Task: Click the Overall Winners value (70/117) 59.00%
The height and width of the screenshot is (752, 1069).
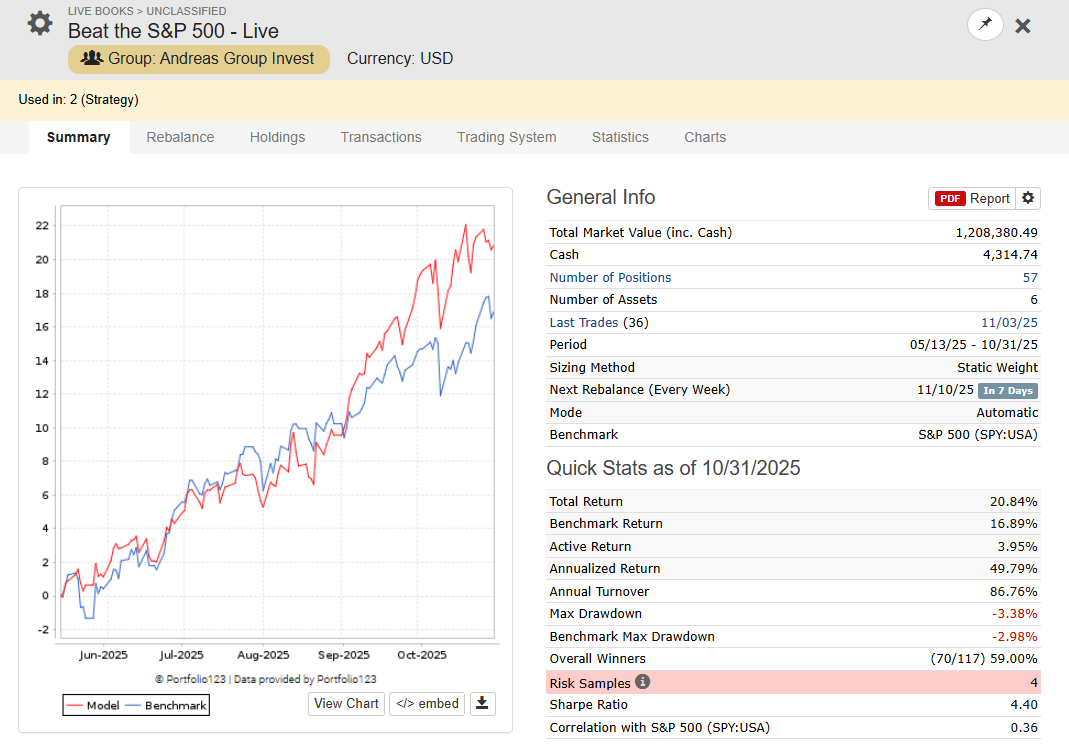Action: [984, 659]
